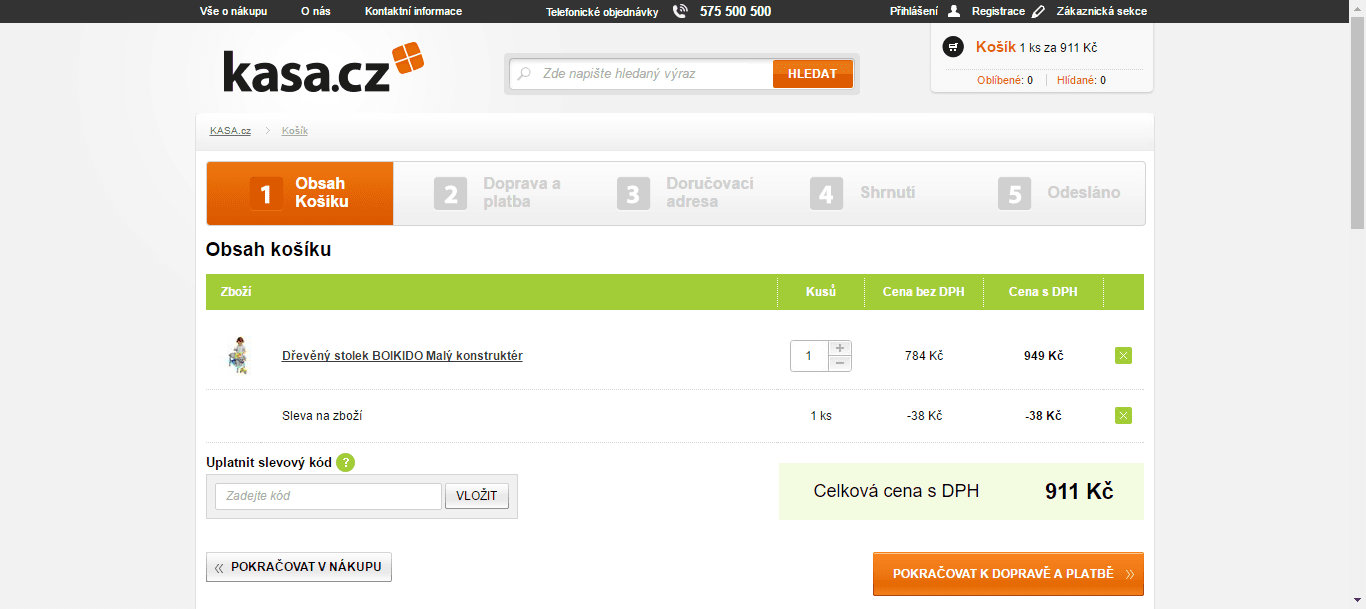Open Vše o nákupu menu item
Image resolution: width=1366 pixels, height=609 pixels.
pos(234,11)
